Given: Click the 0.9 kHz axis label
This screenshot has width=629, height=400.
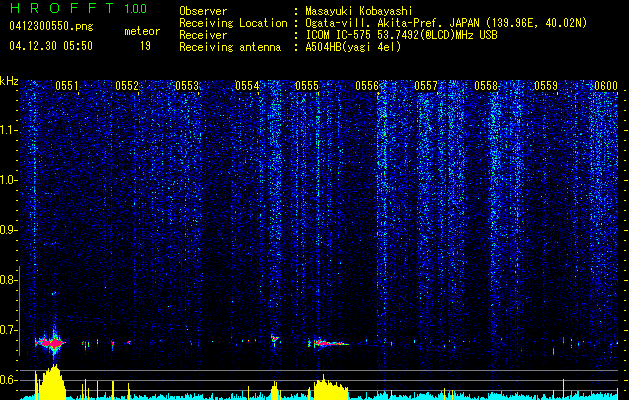Looking at the screenshot, I should [7, 230].
